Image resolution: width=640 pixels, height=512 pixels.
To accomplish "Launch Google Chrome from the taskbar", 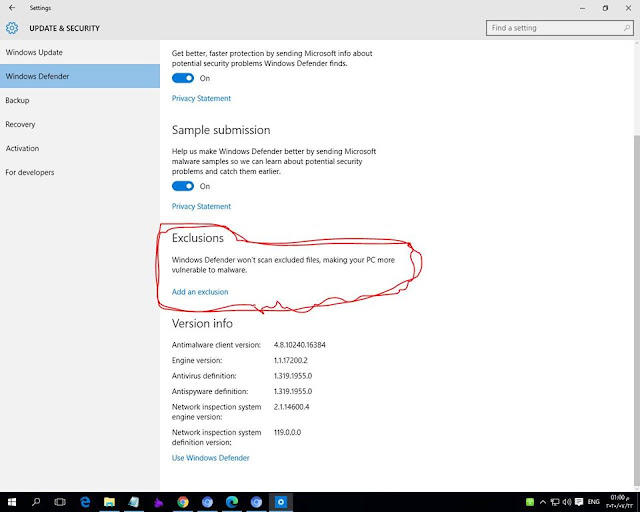I will tap(183, 502).
